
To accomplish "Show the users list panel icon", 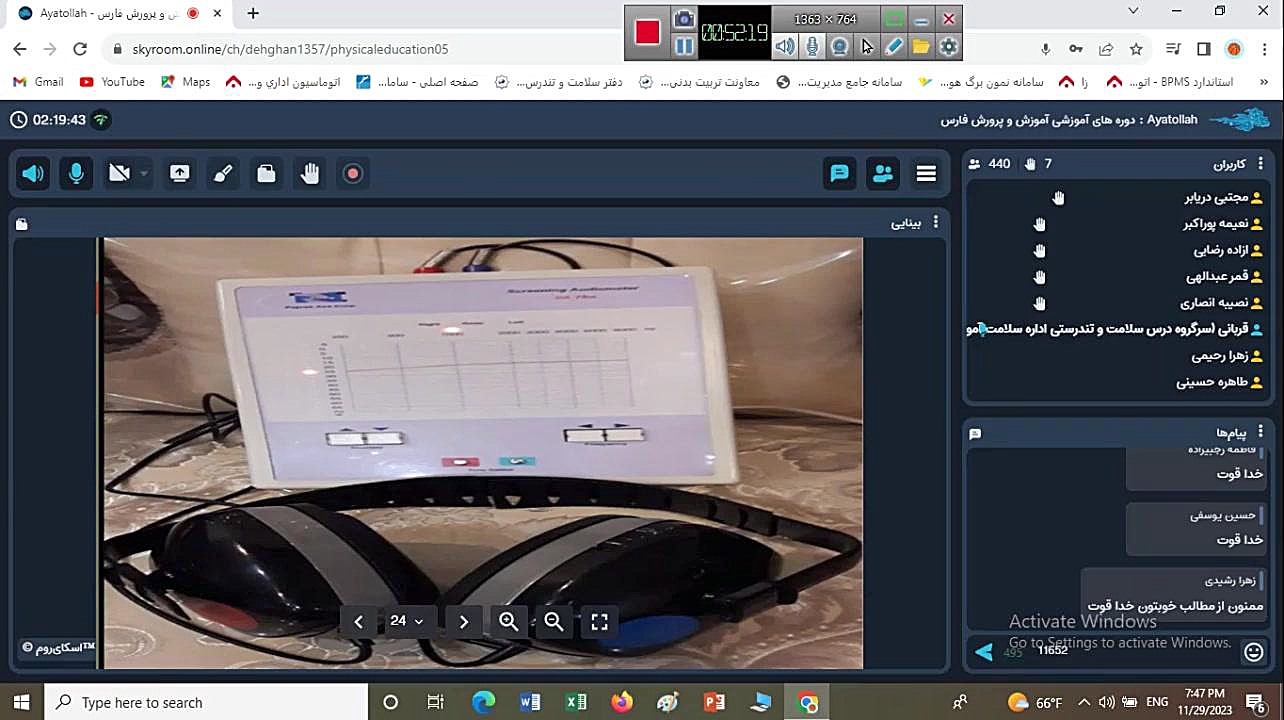I will tap(883, 173).
